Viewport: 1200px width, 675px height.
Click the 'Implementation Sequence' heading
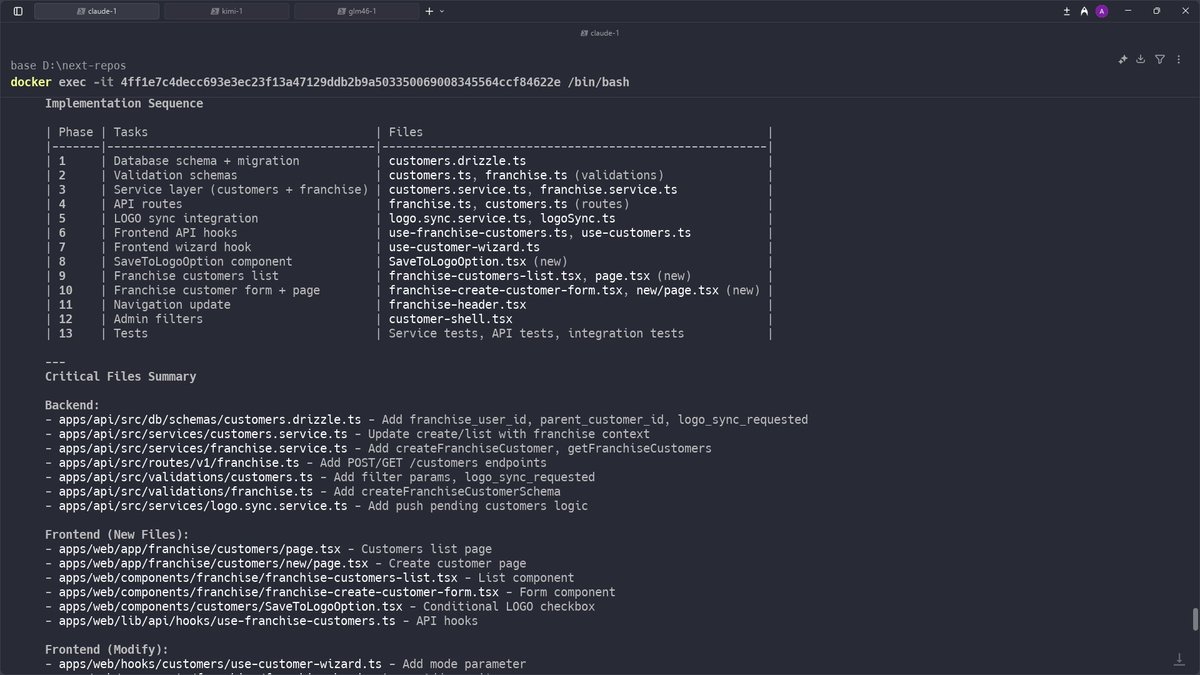[x=124, y=103]
